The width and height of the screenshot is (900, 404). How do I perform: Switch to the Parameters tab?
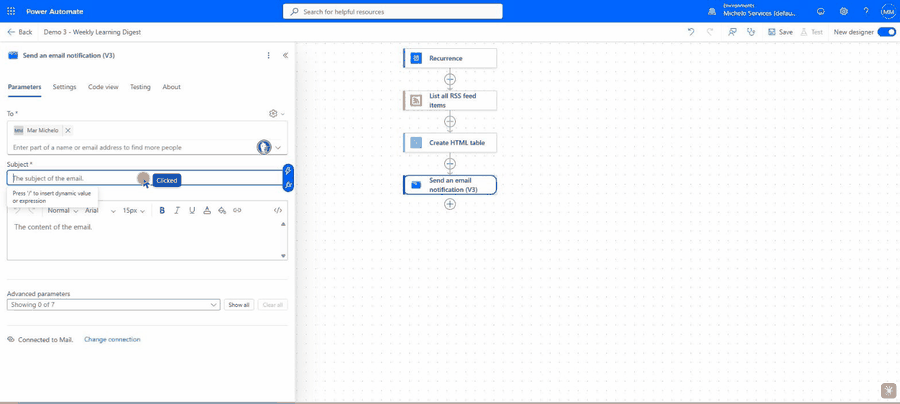25,87
